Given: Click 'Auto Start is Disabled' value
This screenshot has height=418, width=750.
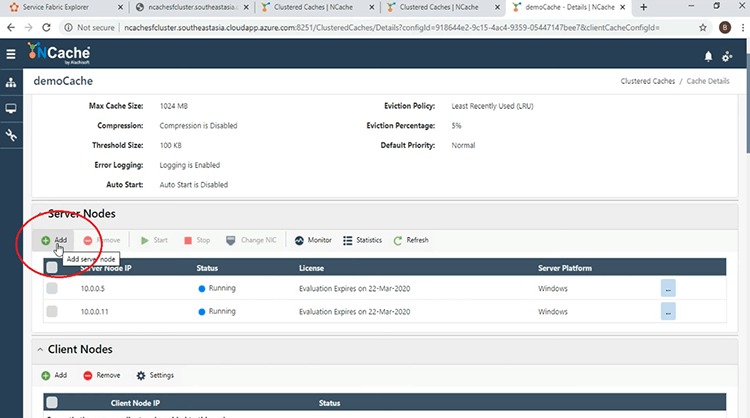Looking at the screenshot, I should pyautogui.click(x=193, y=185).
